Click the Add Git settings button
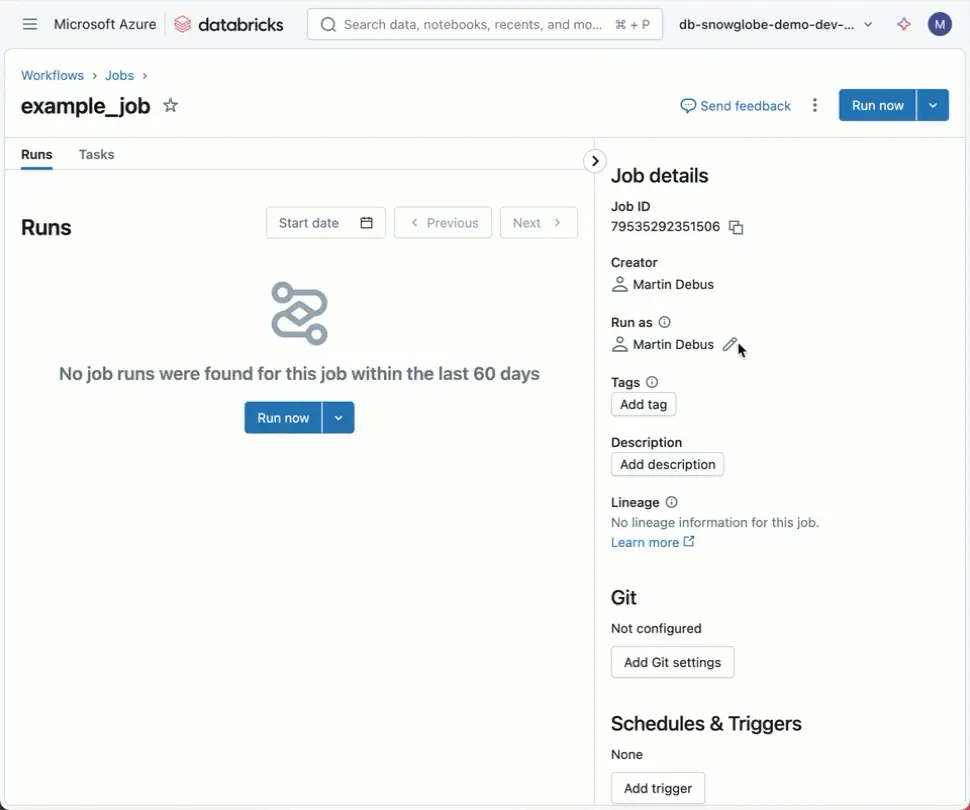The height and width of the screenshot is (810, 970). point(672,662)
